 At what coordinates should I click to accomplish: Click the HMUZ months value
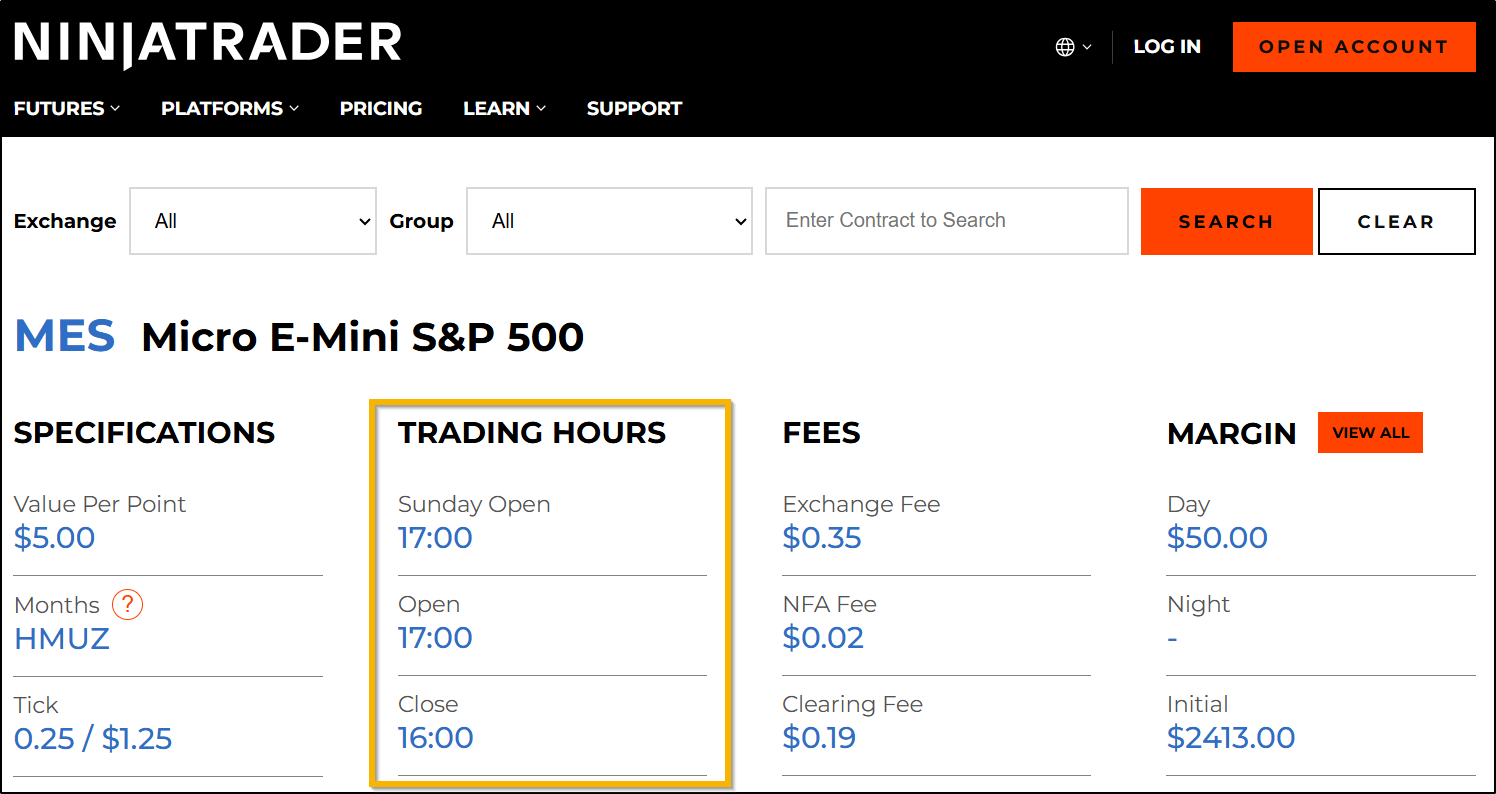[x=62, y=639]
